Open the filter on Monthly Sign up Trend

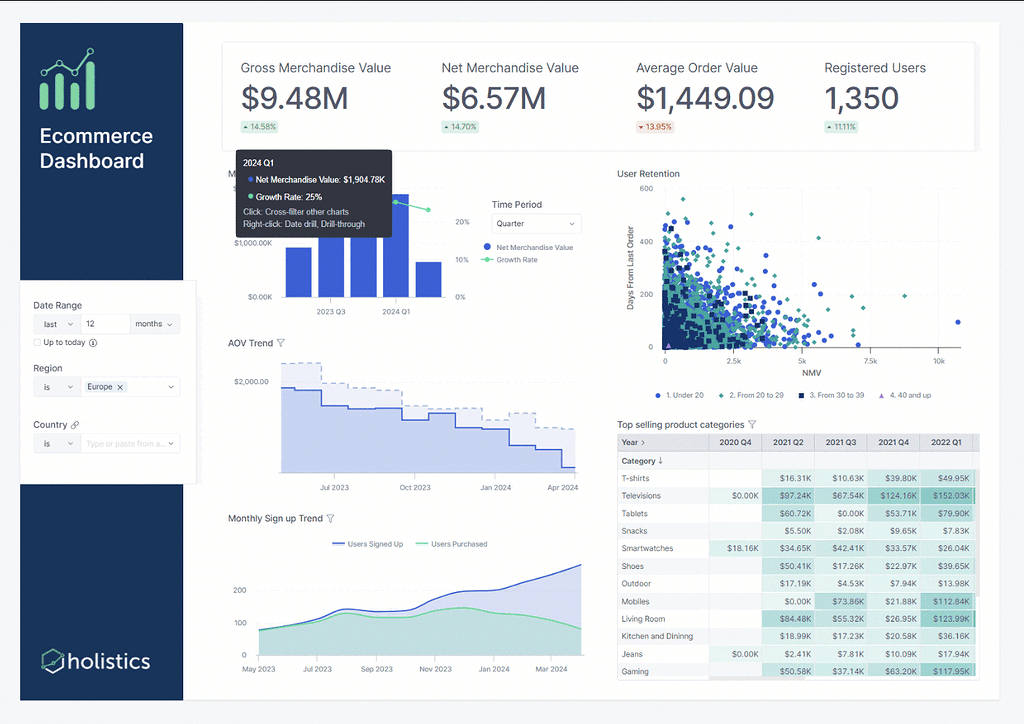pyautogui.click(x=331, y=518)
